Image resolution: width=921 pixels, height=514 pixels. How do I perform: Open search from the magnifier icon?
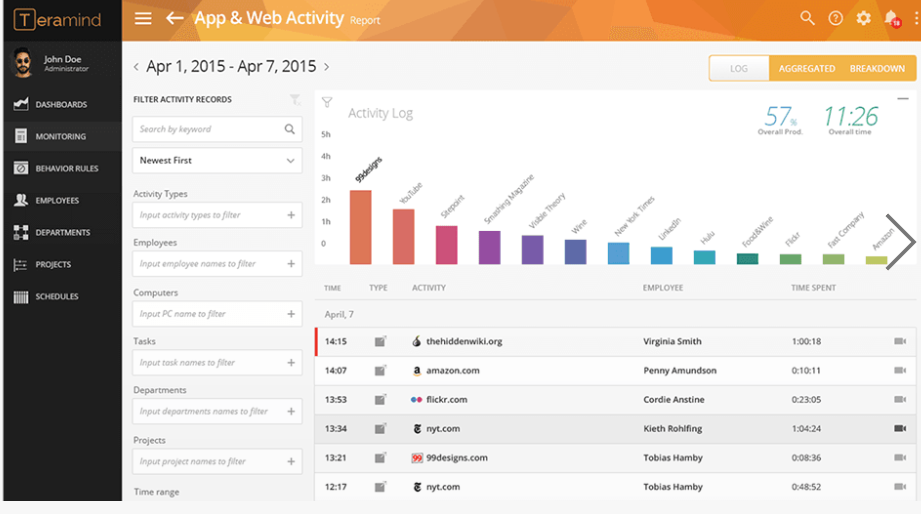click(807, 18)
